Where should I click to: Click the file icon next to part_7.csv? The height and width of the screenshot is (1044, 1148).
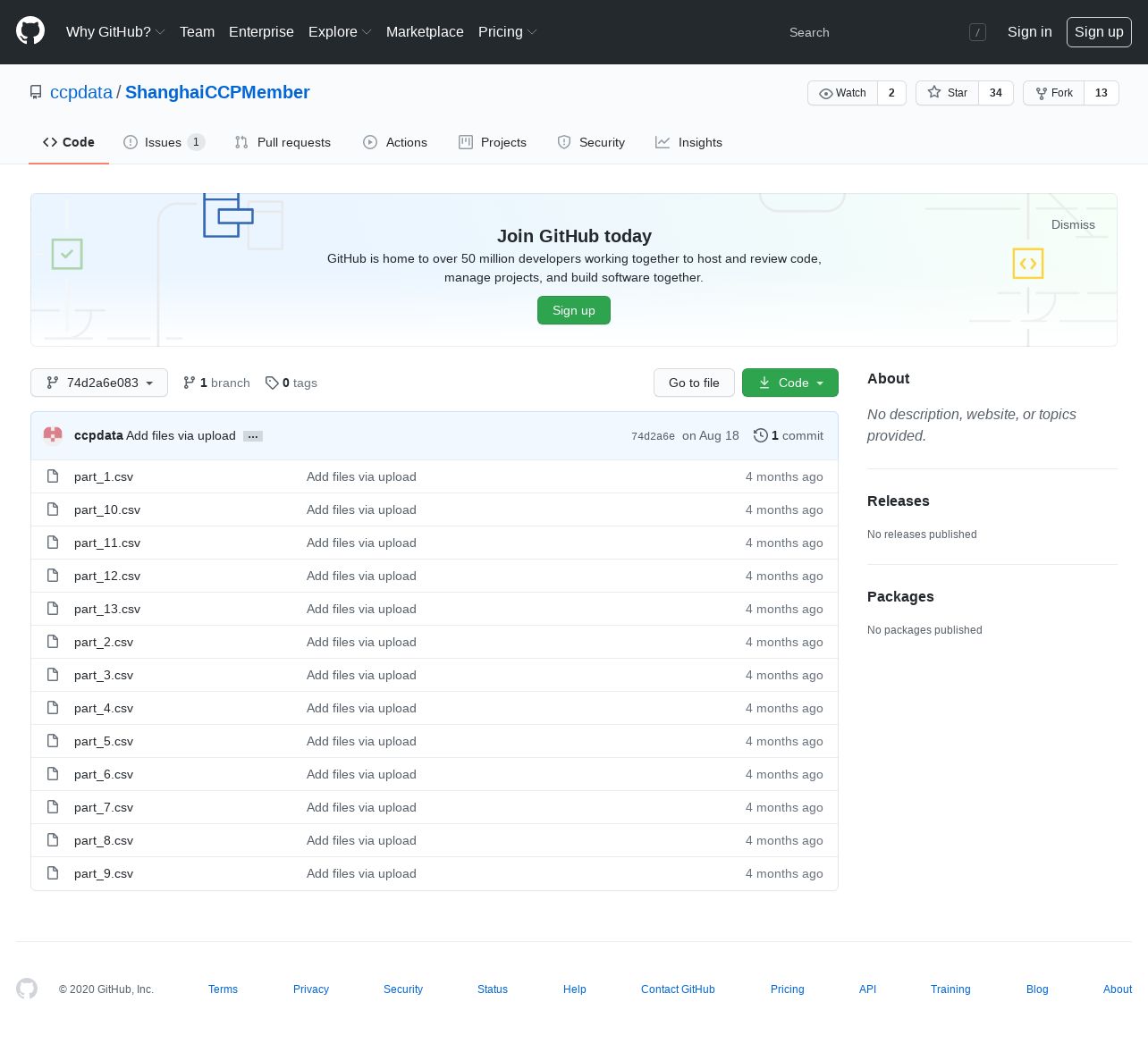pos(53,807)
